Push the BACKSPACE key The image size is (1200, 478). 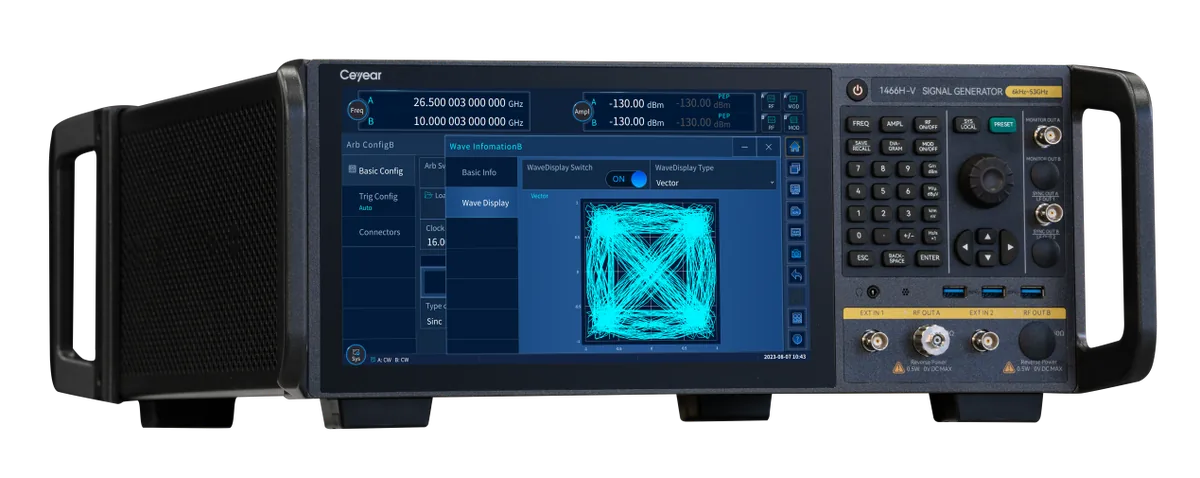[x=896, y=258]
